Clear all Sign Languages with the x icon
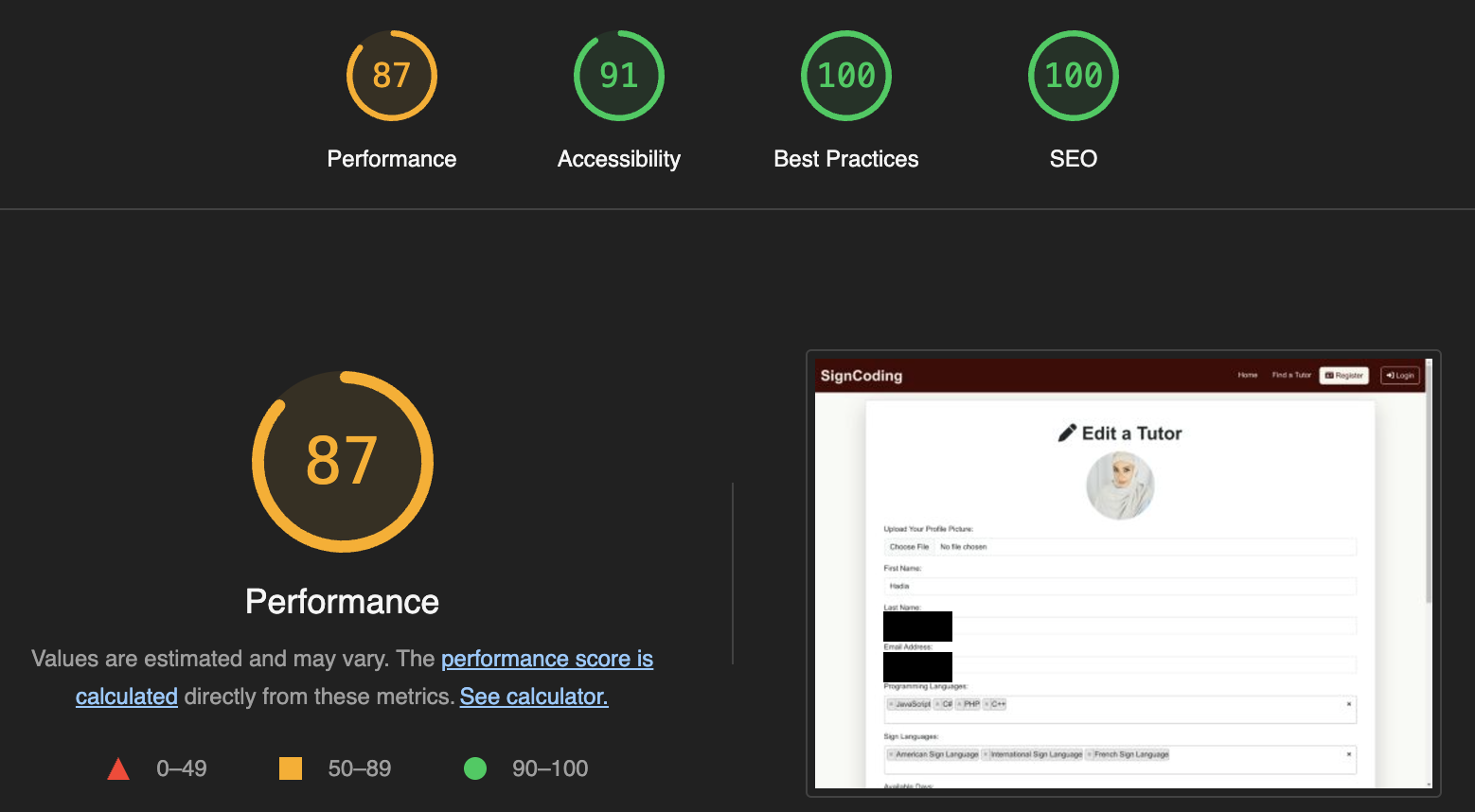The width and height of the screenshot is (1475, 812). pos(1348,754)
